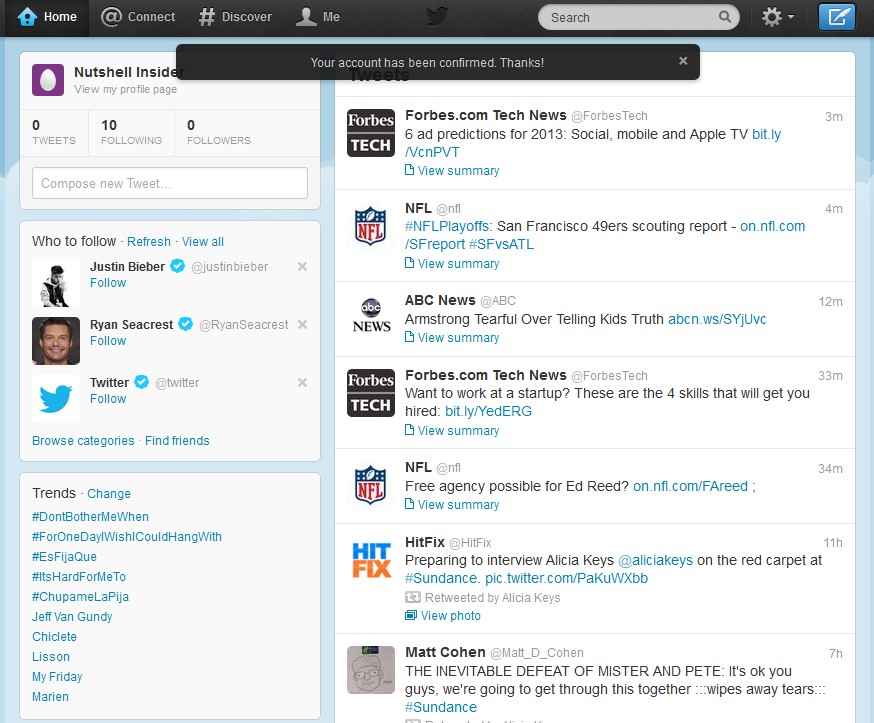Click Matt Cohen's avatar

tap(371, 669)
